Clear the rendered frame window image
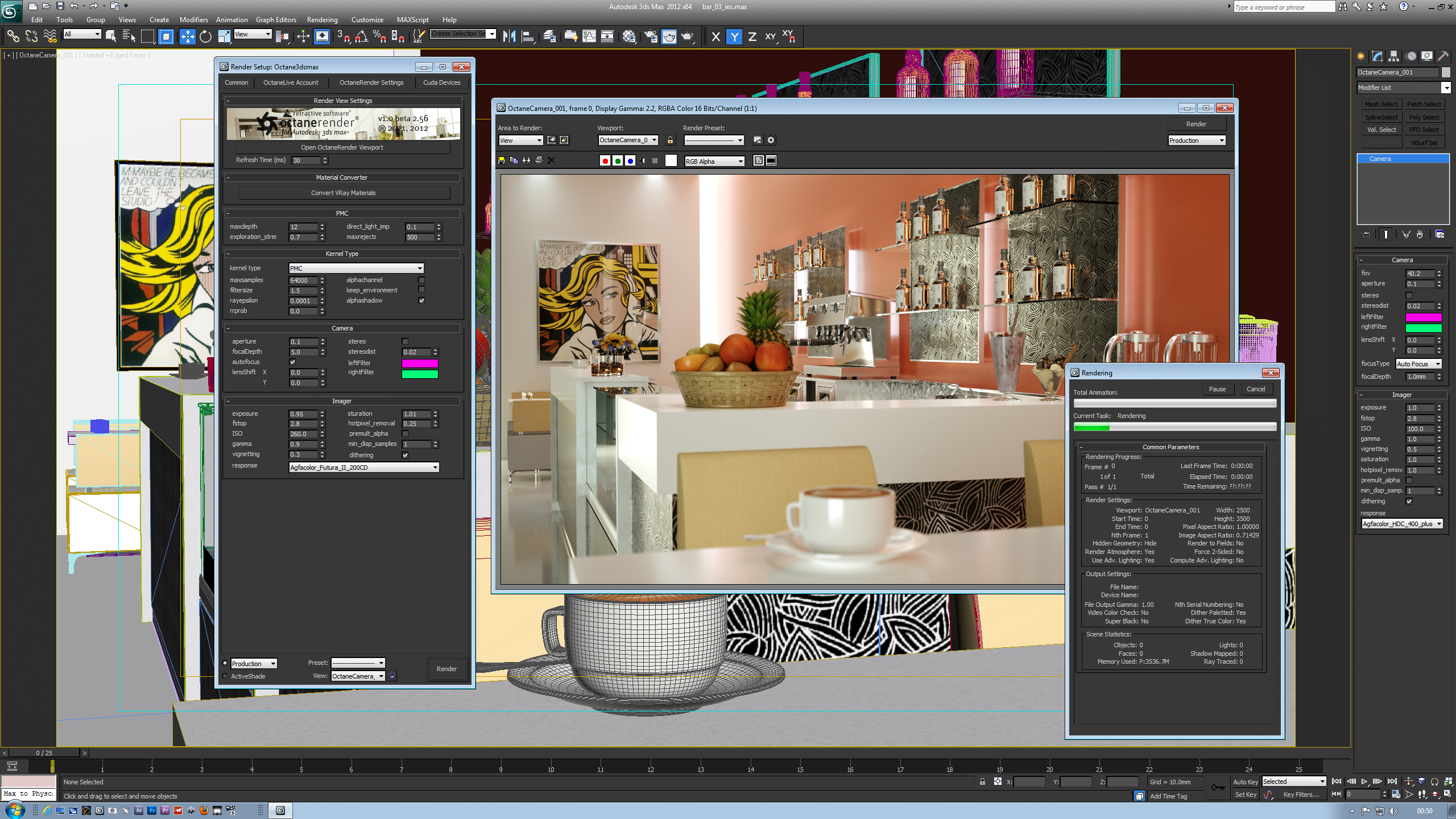Image resolution: width=1456 pixels, height=819 pixels. 551,161
